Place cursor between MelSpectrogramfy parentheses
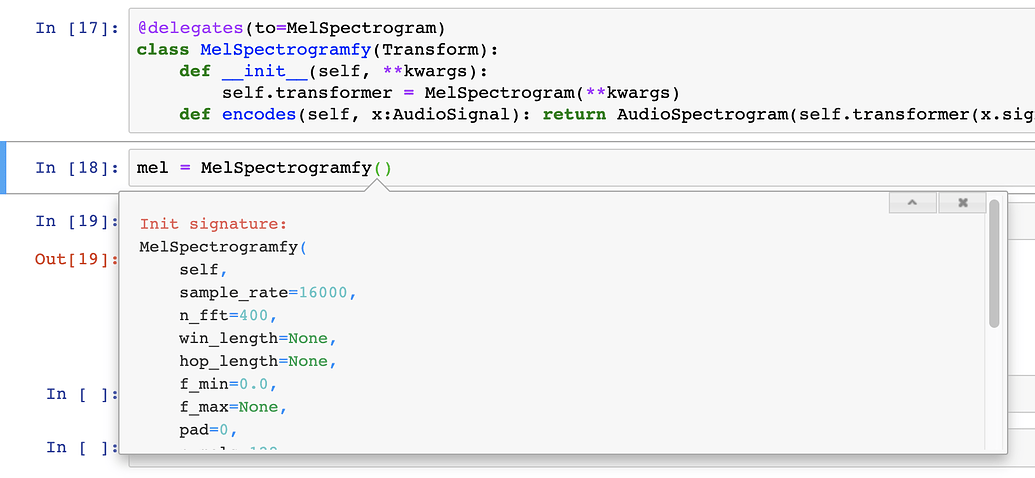 point(383,168)
